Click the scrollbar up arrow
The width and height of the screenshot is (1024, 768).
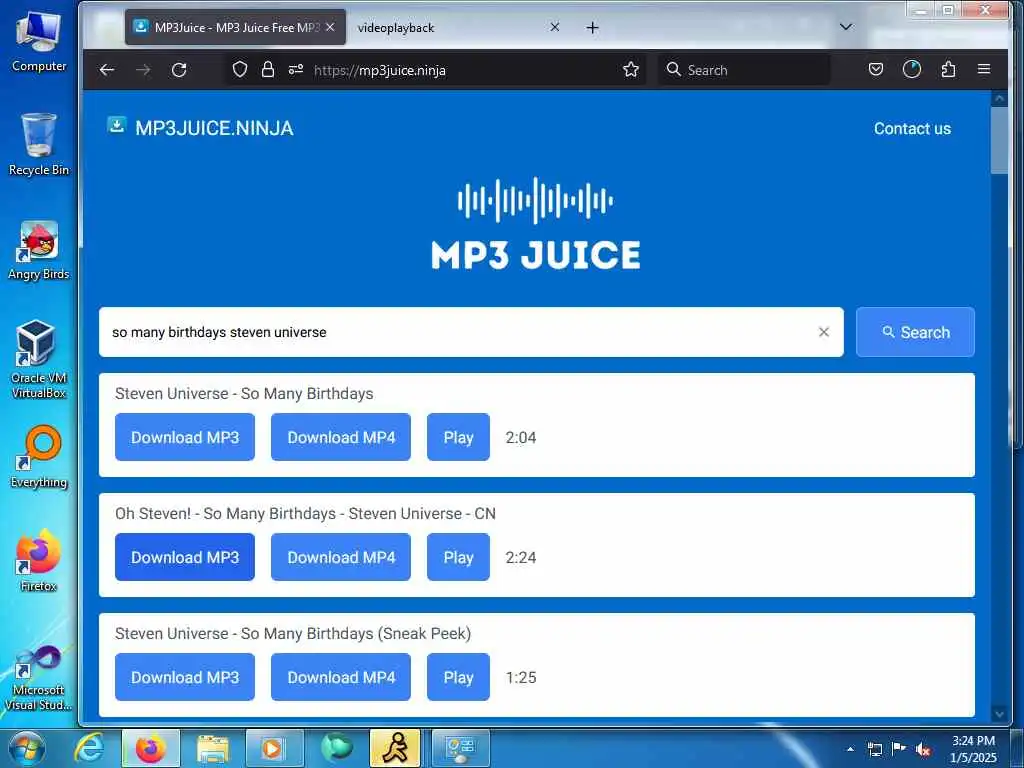click(999, 99)
